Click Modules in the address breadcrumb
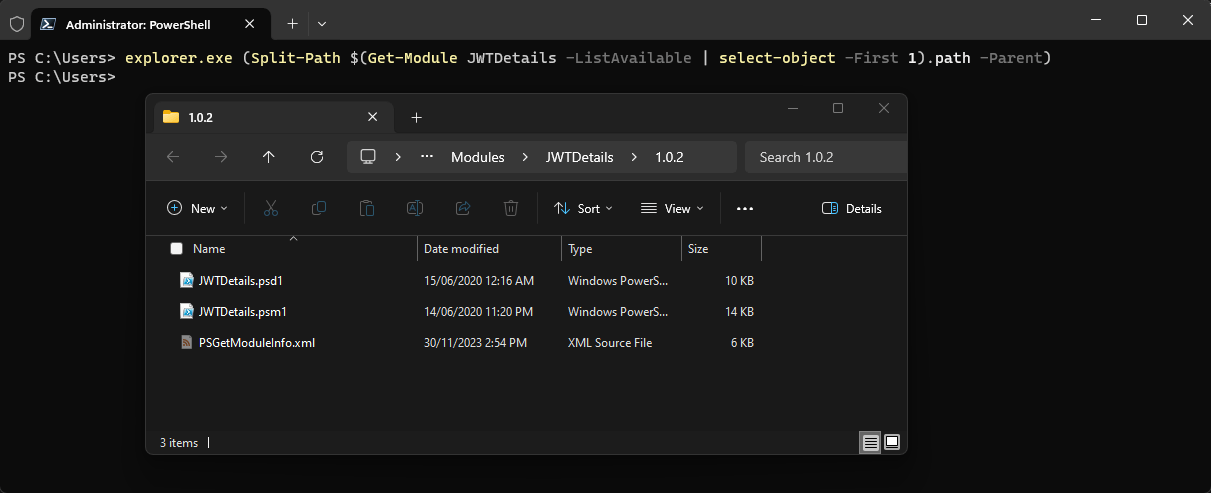1211x493 pixels. coord(477,157)
